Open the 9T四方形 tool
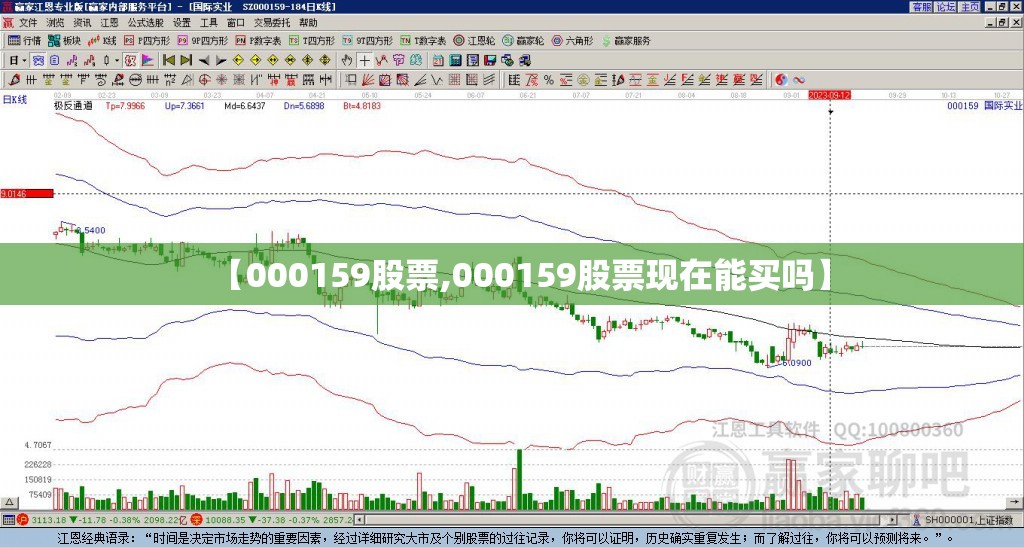This screenshot has width=1024, height=548. [368, 40]
